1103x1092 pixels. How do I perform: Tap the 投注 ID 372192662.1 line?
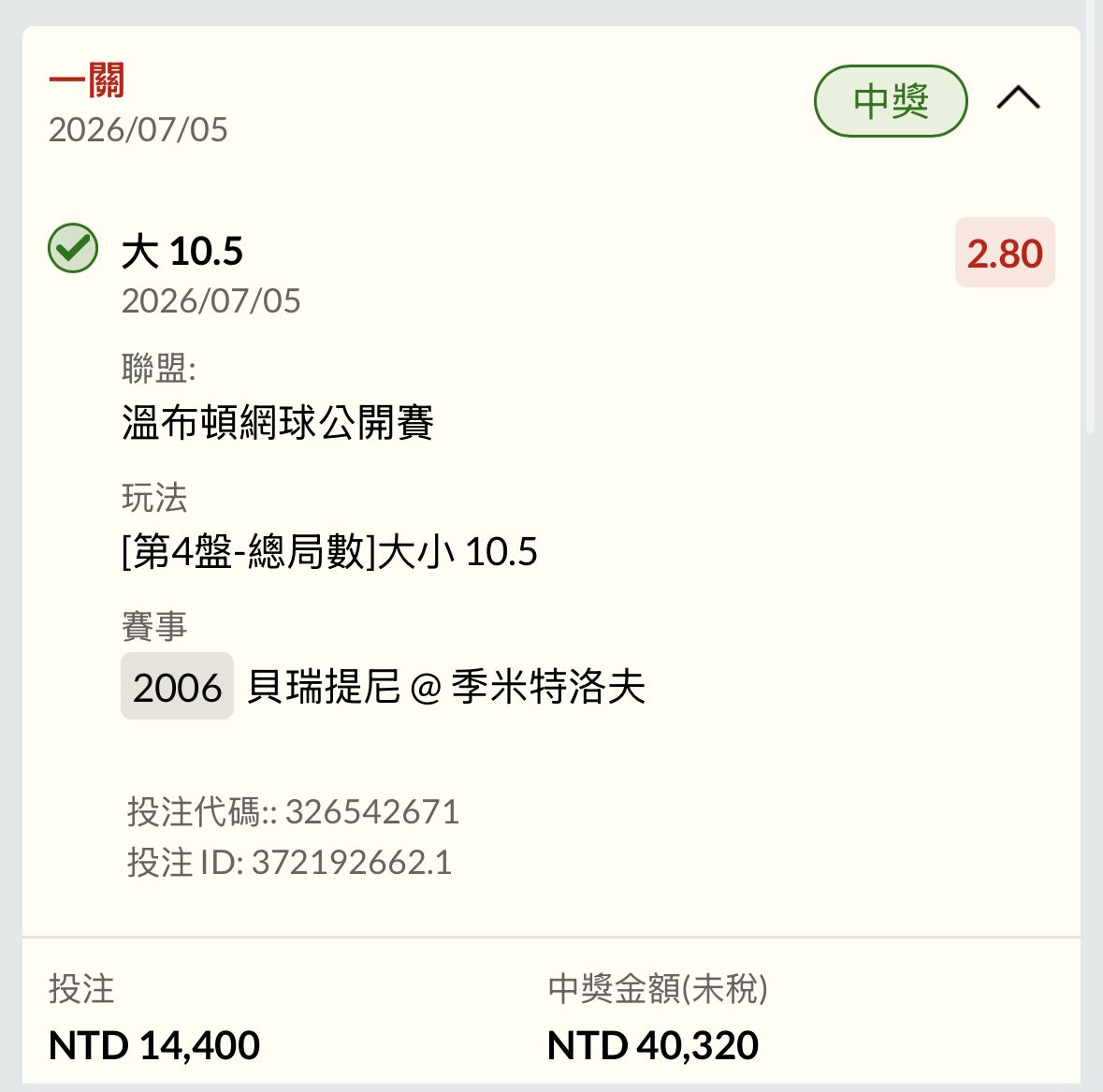pos(289,862)
